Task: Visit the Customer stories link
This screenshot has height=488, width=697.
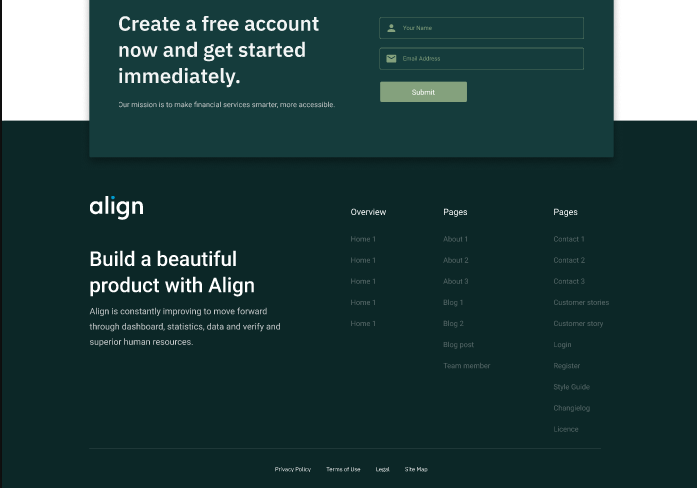Action: [x=581, y=303]
